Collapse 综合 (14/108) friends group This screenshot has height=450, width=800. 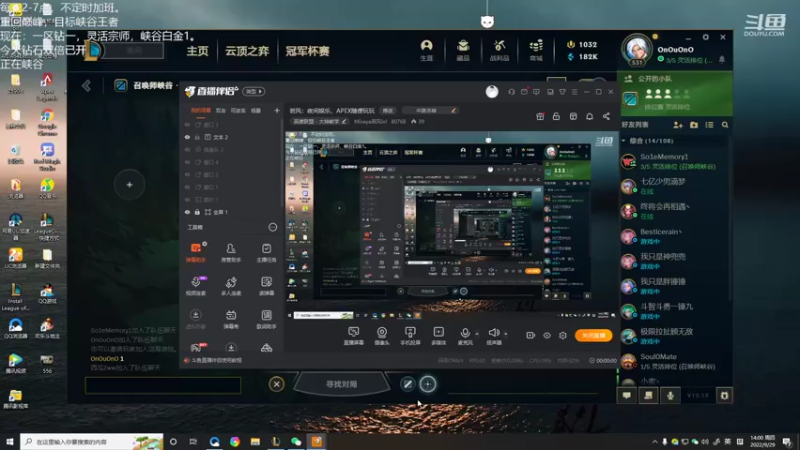pyautogui.click(x=624, y=140)
